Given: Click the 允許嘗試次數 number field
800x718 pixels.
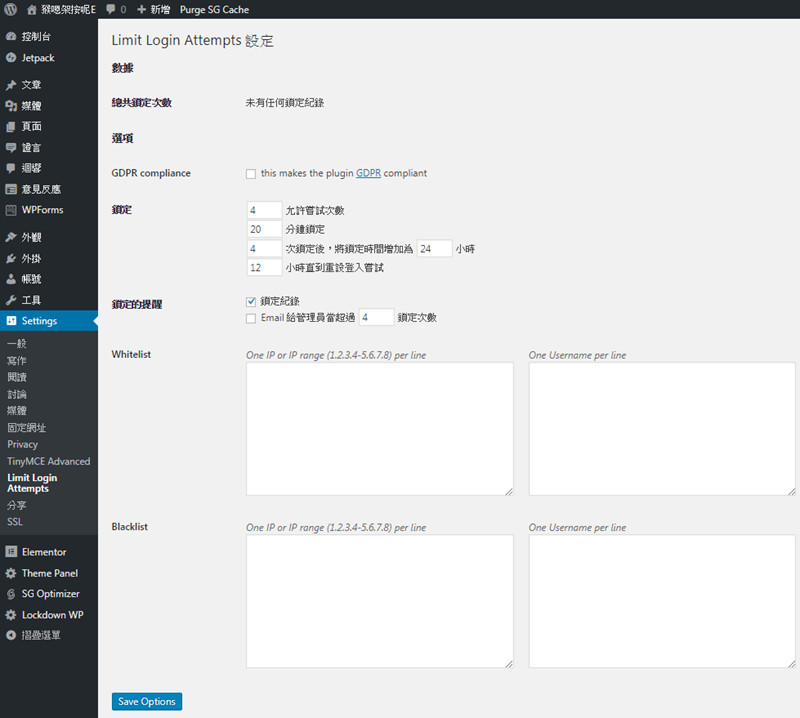Looking at the screenshot, I should (264, 210).
